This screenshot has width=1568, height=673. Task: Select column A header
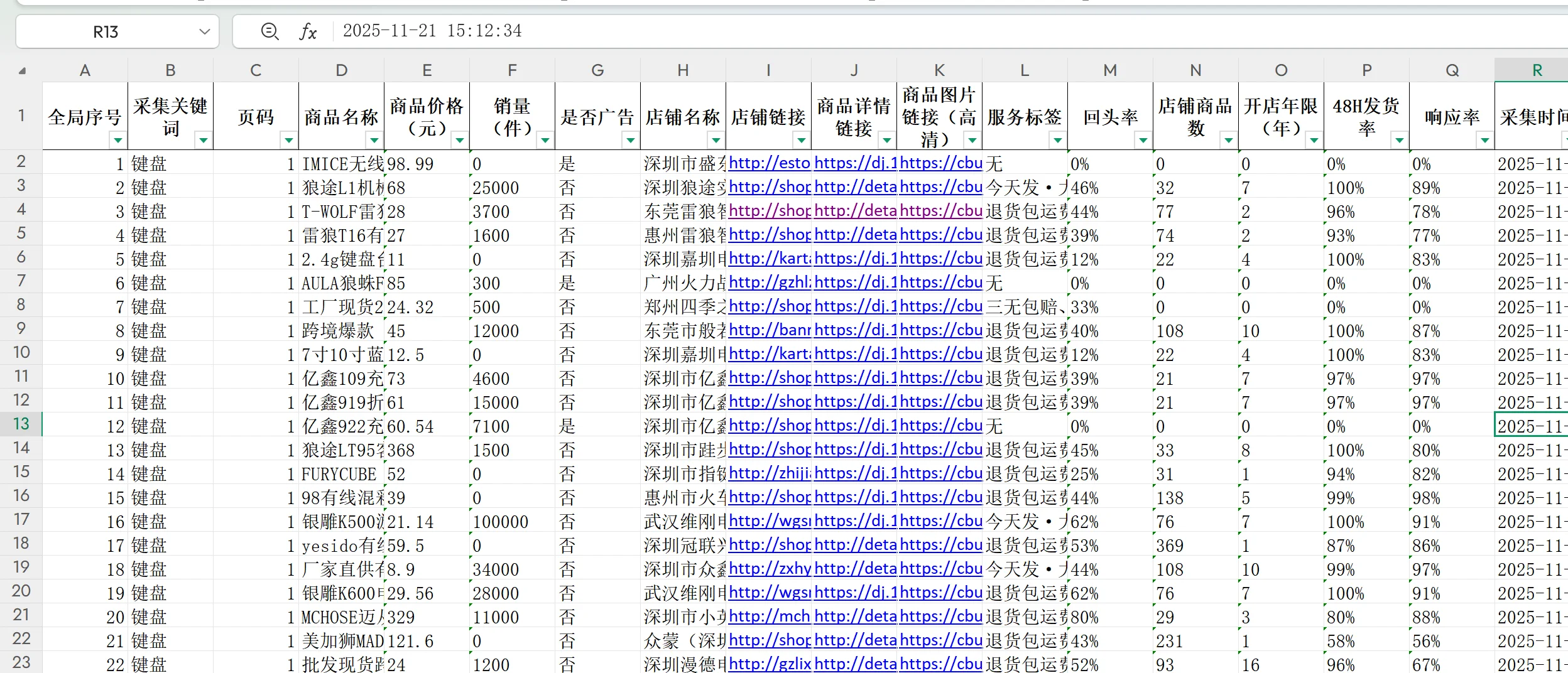coord(85,70)
